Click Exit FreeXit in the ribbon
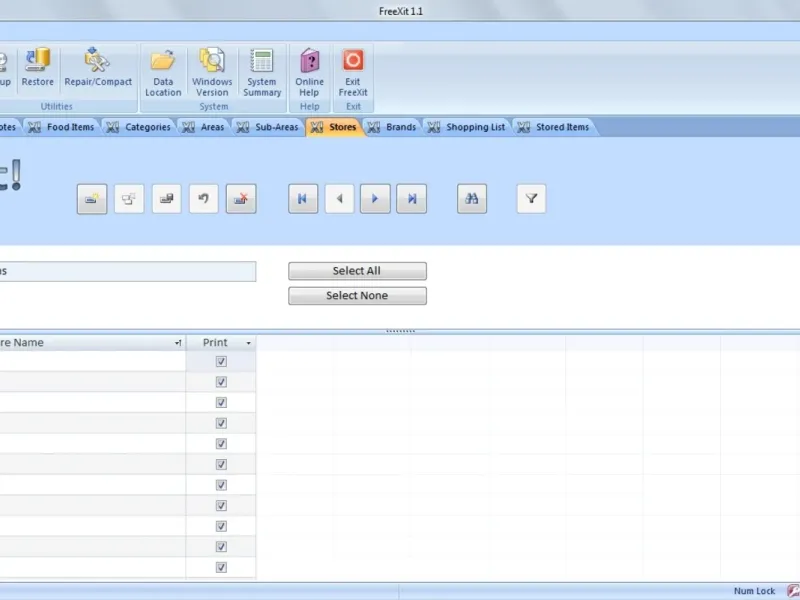Image resolution: width=800 pixels, height=600 pixels. tap(353, 72)
